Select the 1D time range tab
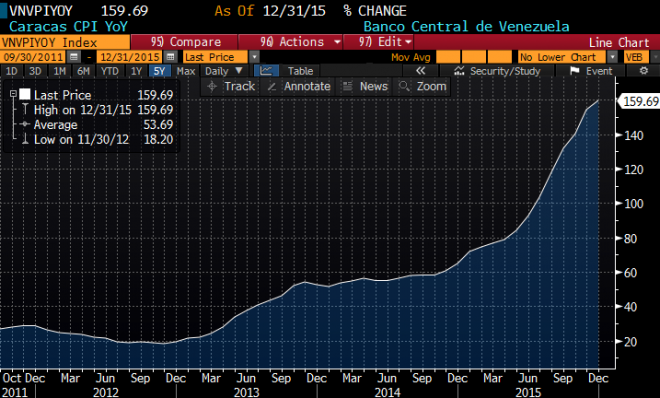The width and height of the screenshot is (660, 398). 11,71
